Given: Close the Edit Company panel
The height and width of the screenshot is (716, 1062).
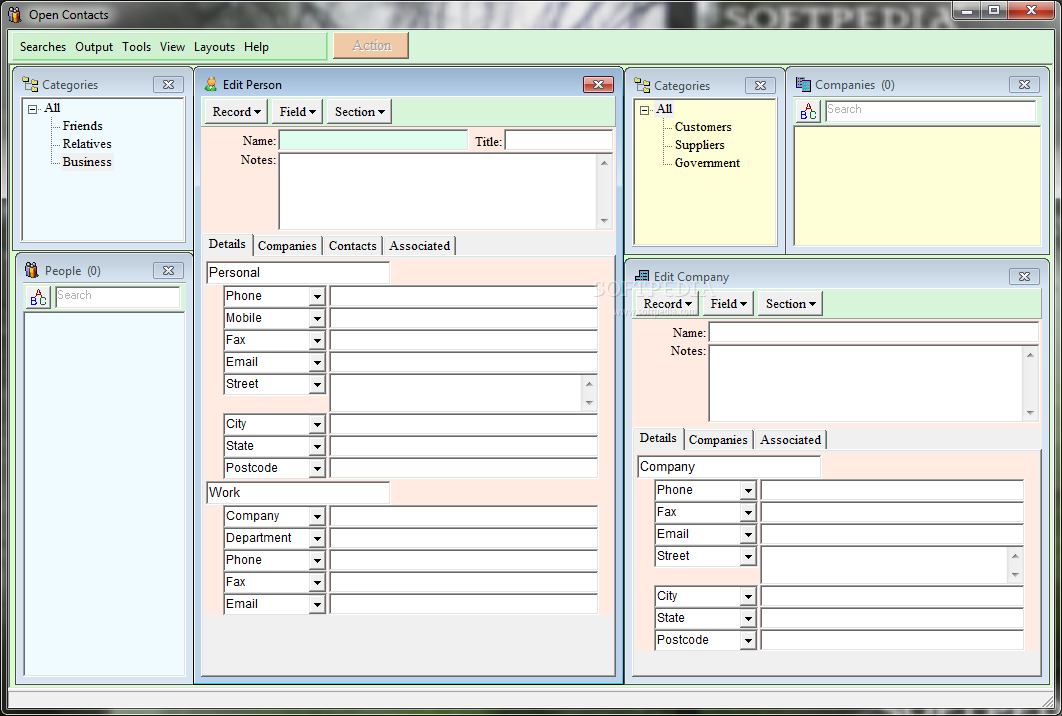Looking at the screenshot, I should (x=1024, y=277).
